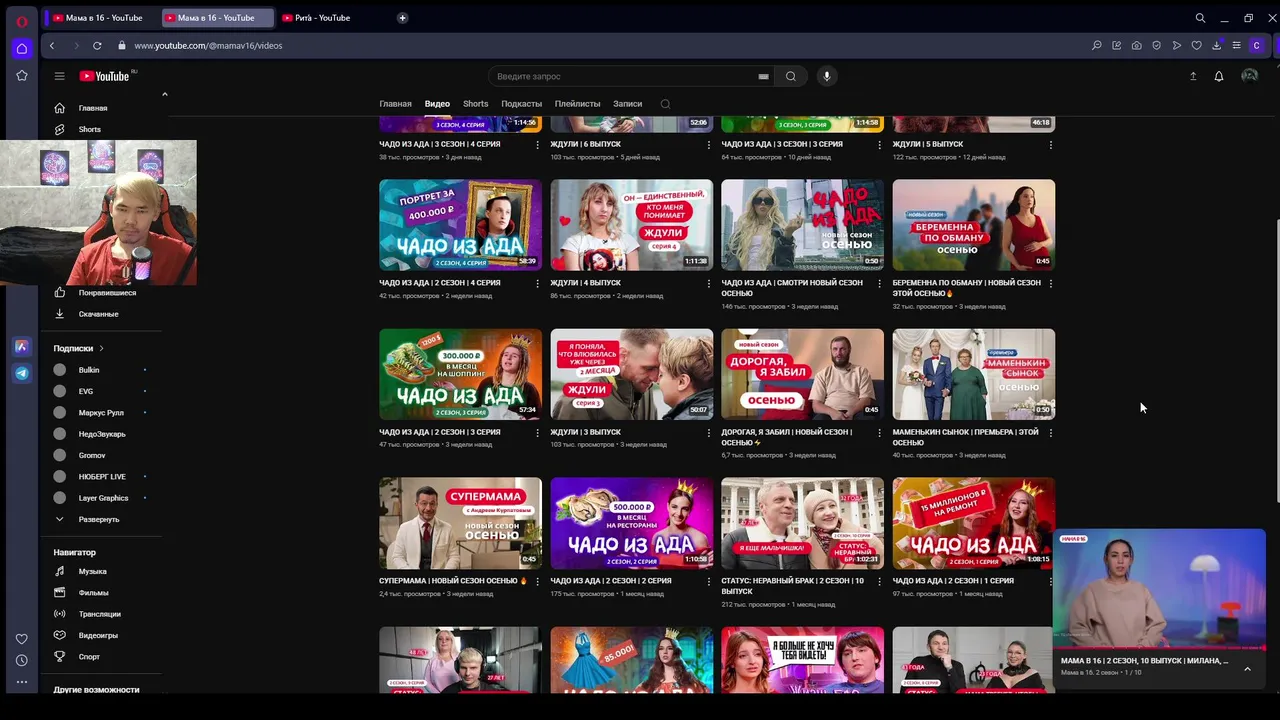Viewport: 1280px width, 720px height.
Task: Open Трансляции in Навигатор section
Action: tap(100, 614)
